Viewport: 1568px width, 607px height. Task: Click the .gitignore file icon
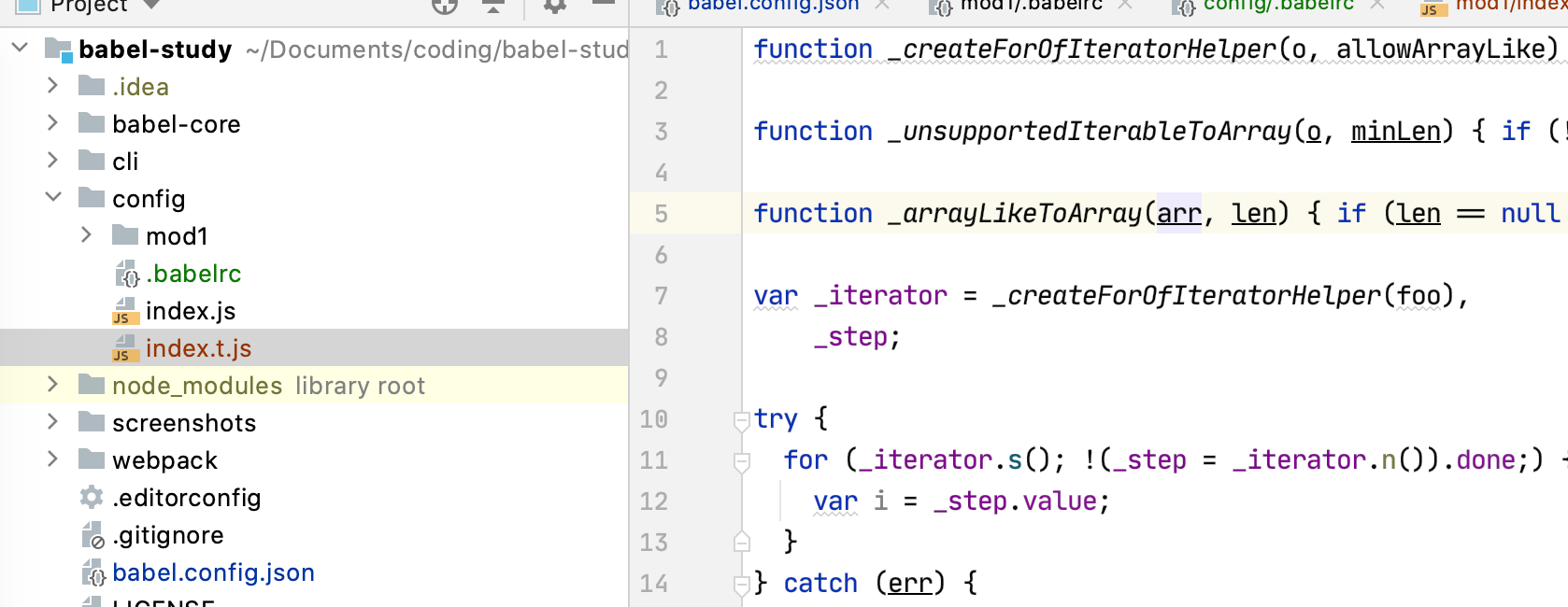click(93, 535)
